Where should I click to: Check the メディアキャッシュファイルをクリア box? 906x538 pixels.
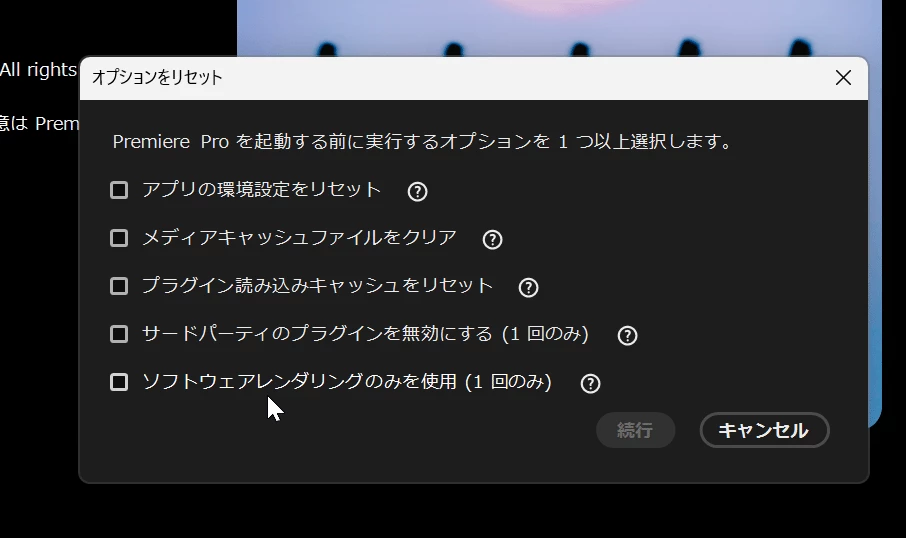click(x=119, y=238)
